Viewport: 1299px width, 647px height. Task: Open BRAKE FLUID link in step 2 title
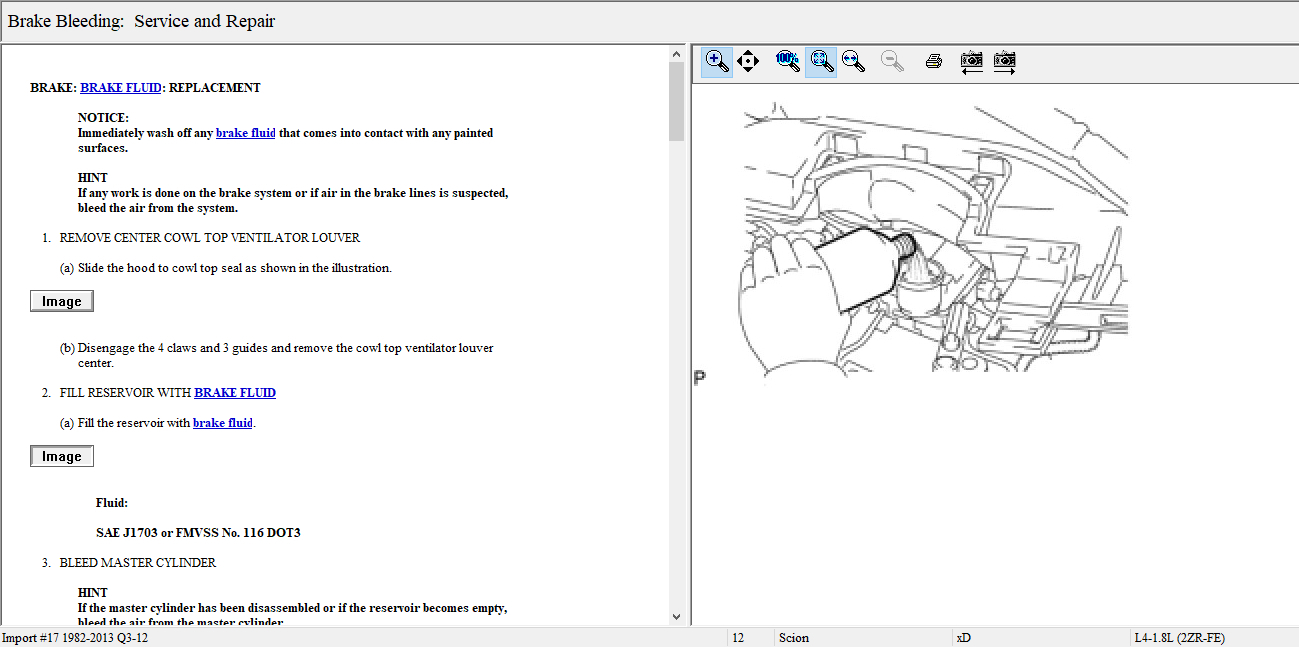pos(234,393)
